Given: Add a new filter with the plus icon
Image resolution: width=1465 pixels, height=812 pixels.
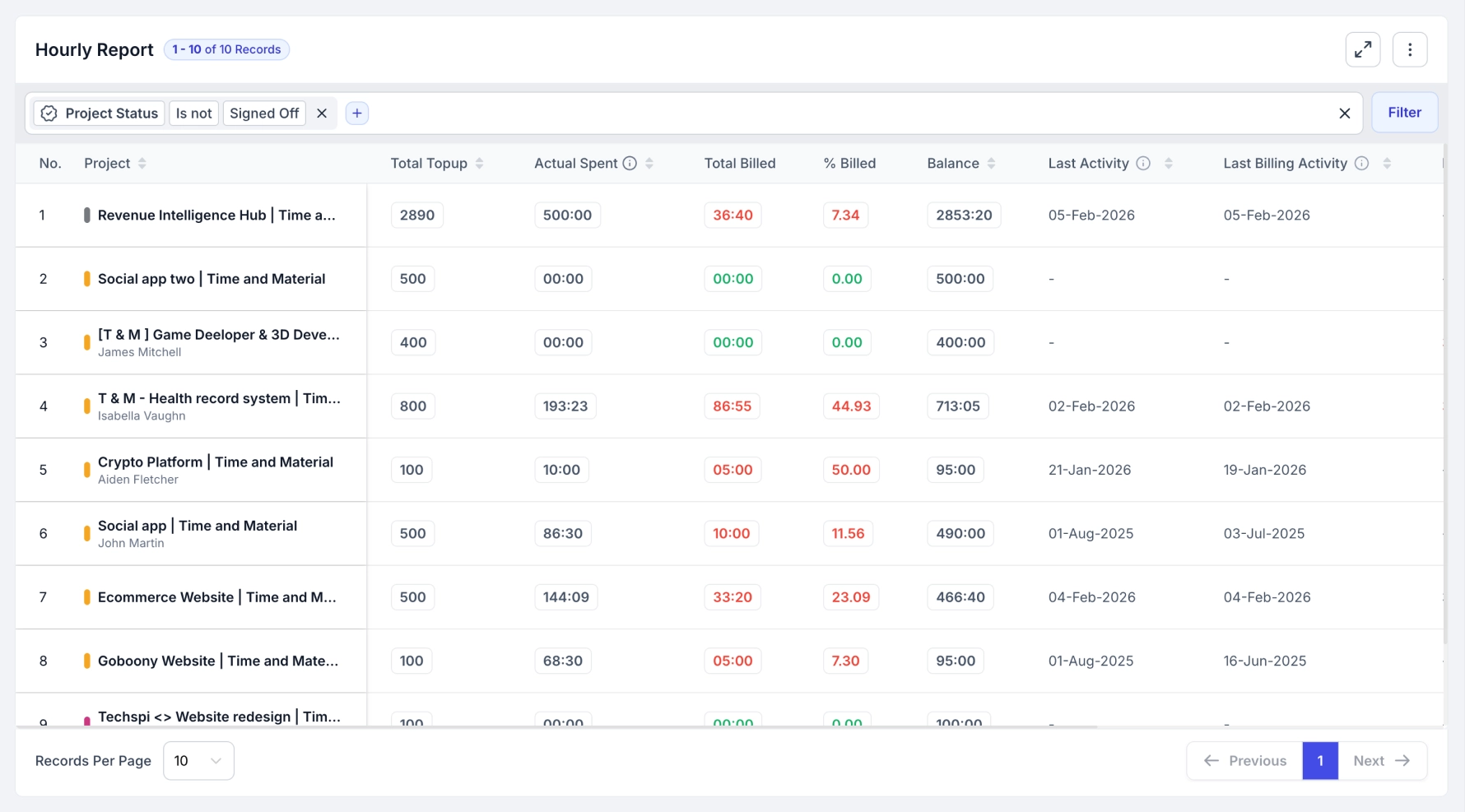Looking at the screenshot, I should [x=357, y=113].
